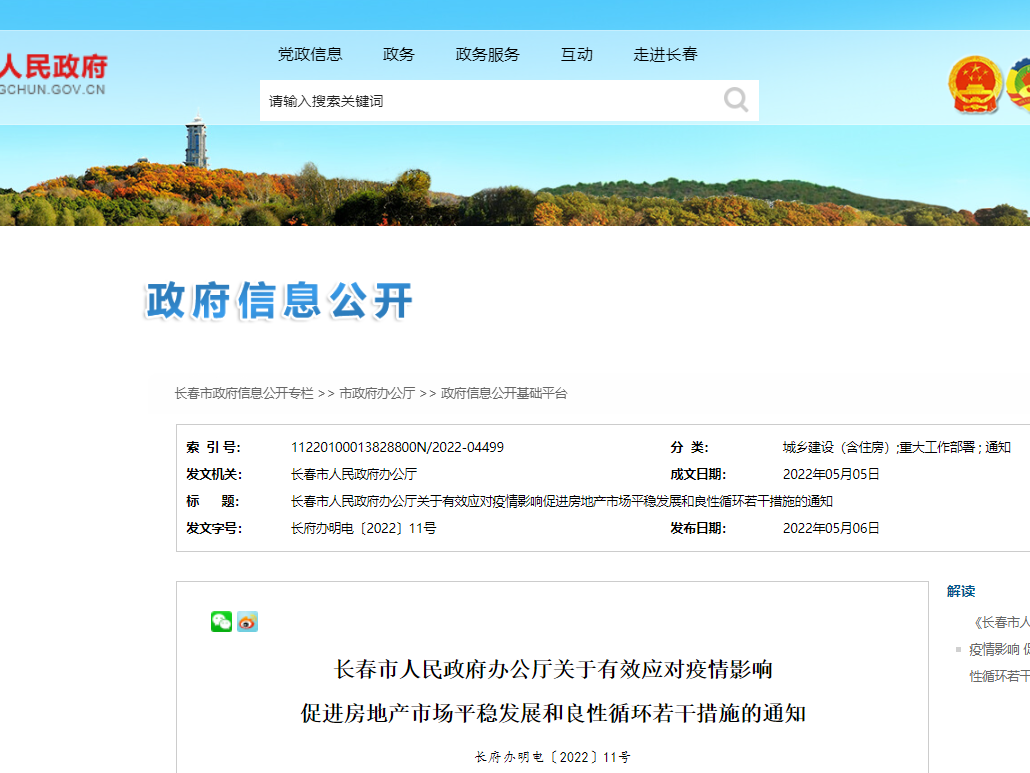The height and width of the screenshot is (773, 1030).
Task: Share the article via the WeChat icon
Action: (221, 622)
